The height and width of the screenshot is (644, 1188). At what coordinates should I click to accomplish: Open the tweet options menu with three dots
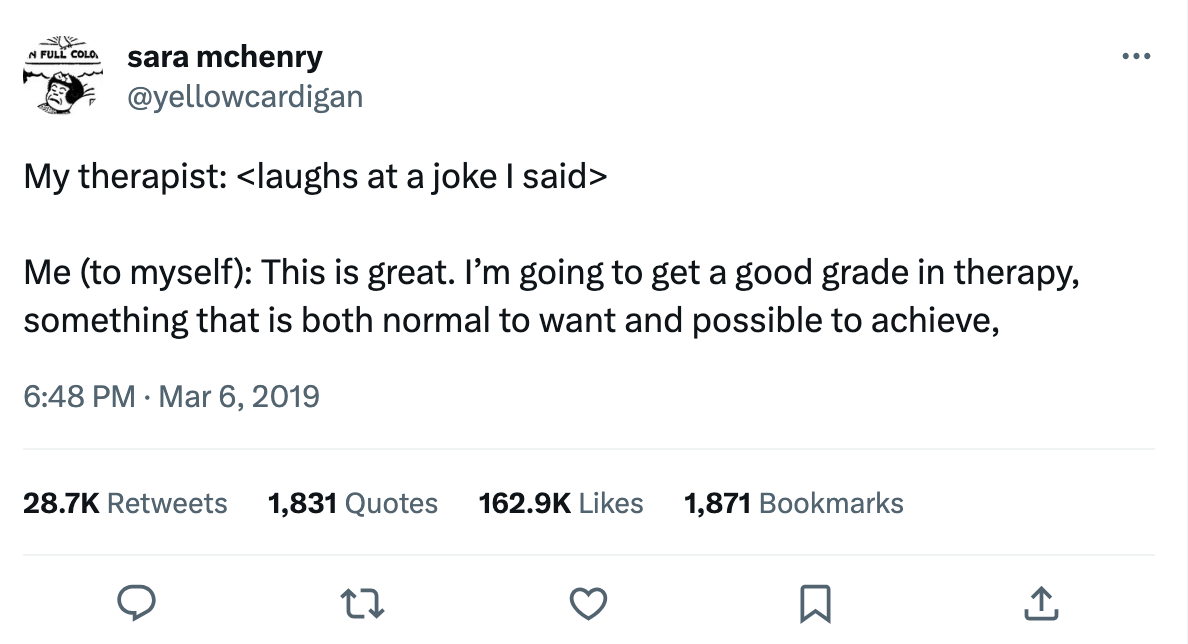[1136, 56]
